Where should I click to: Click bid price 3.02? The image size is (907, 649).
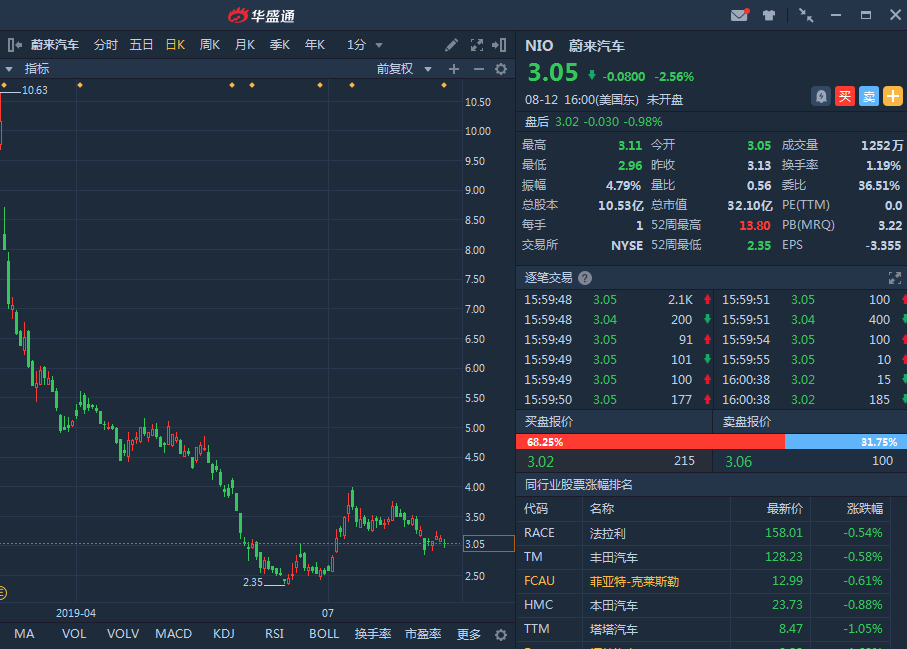click(x=540, y=462)
